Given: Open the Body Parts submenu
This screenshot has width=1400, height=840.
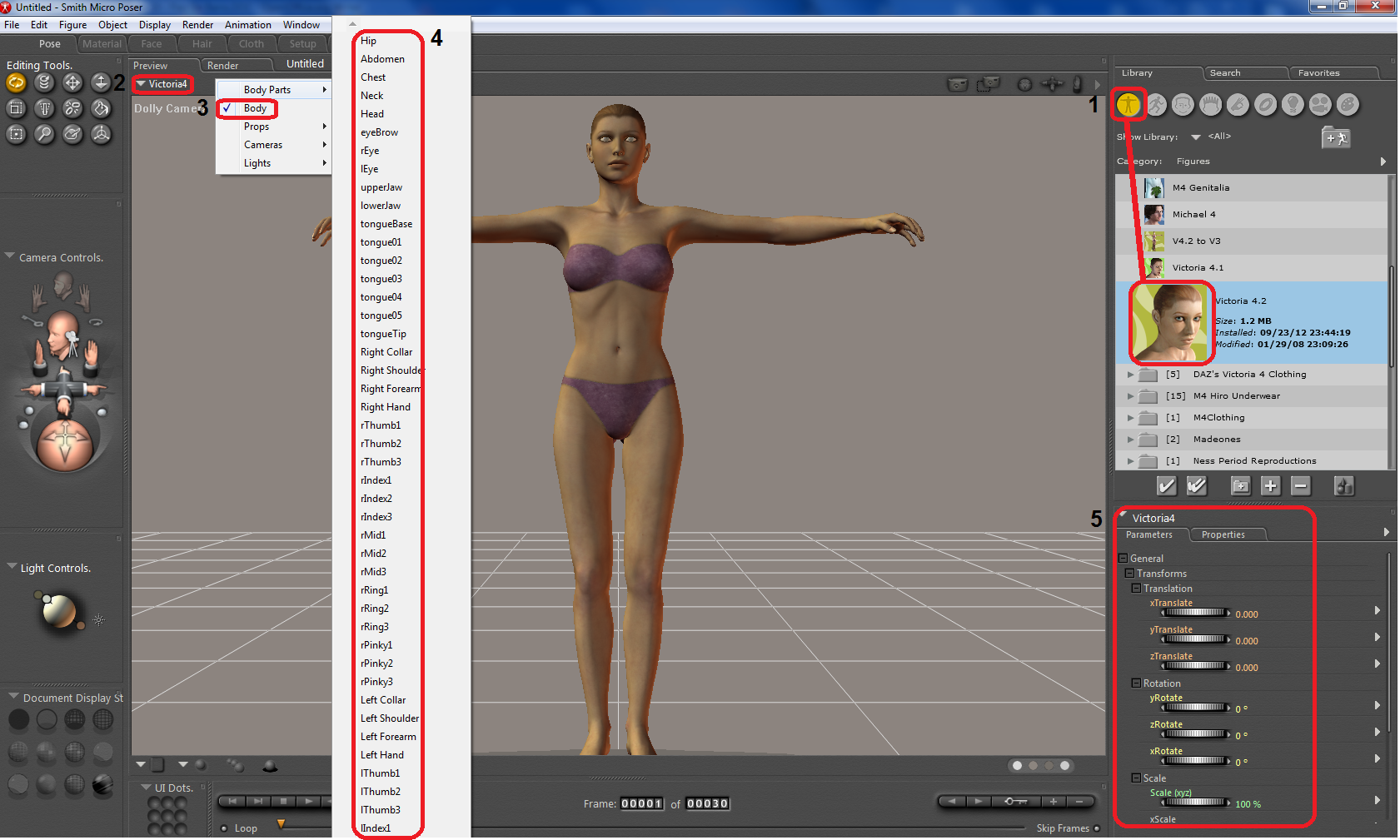Looking at the screenshot, I should 273,90.
